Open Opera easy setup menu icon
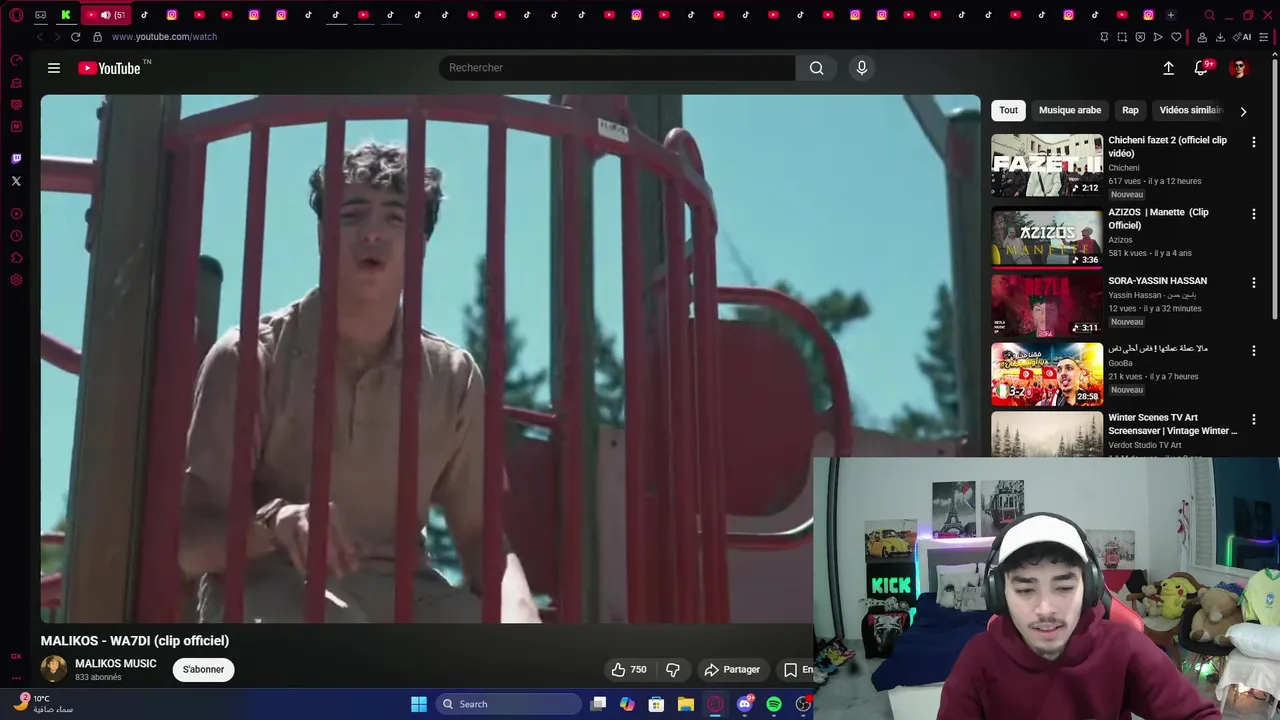 (1265, 37)
